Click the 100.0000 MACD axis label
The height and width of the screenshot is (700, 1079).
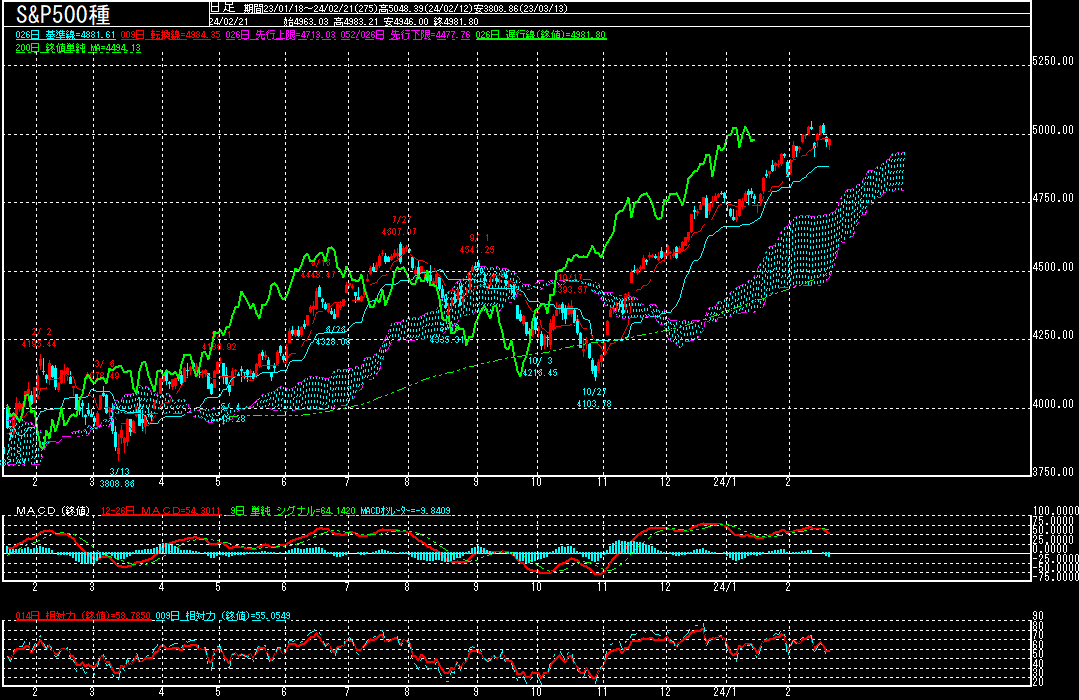(x=1056, y=511)
